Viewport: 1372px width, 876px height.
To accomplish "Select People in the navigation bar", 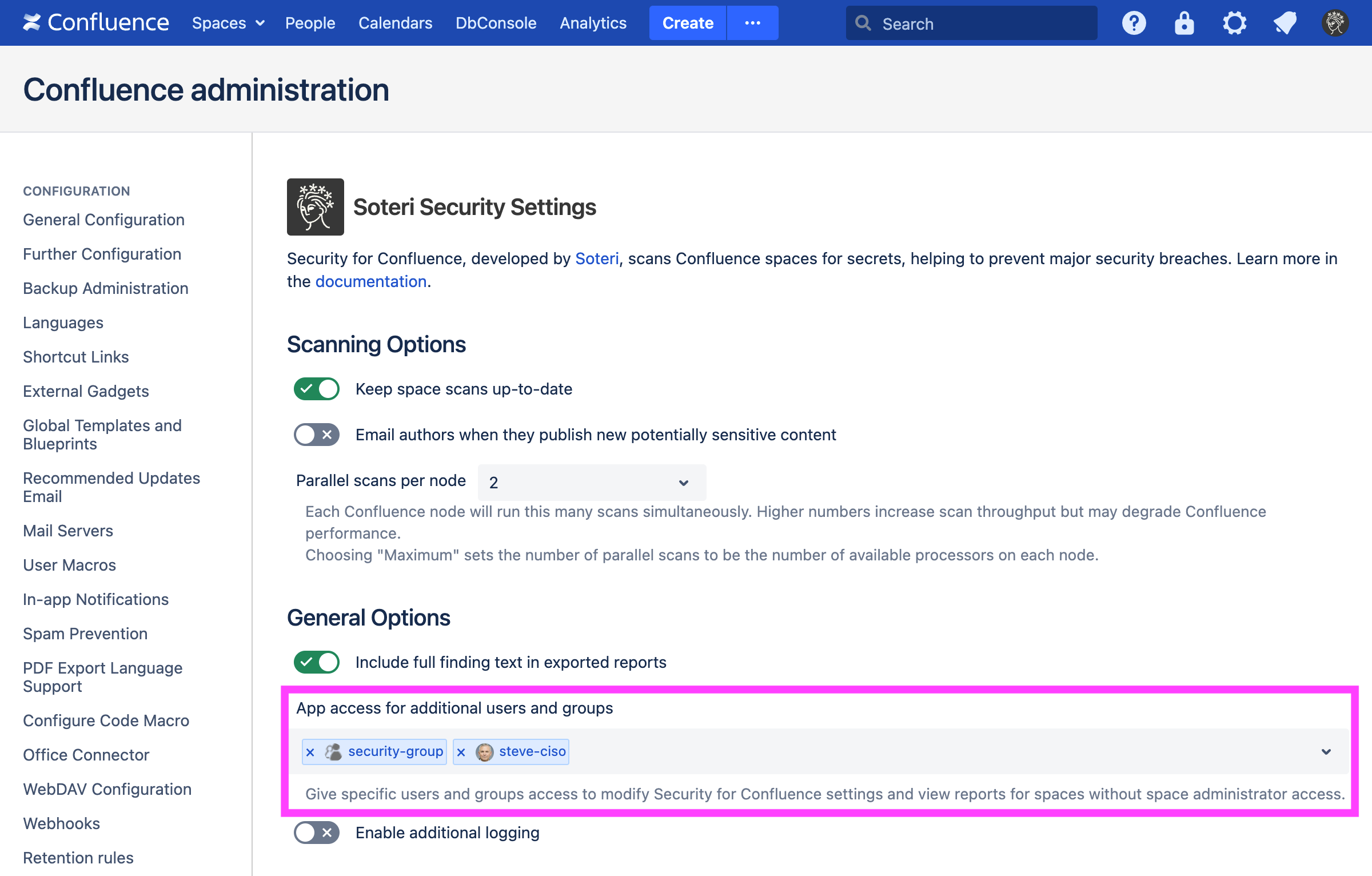I will click(x=310, y=23).
